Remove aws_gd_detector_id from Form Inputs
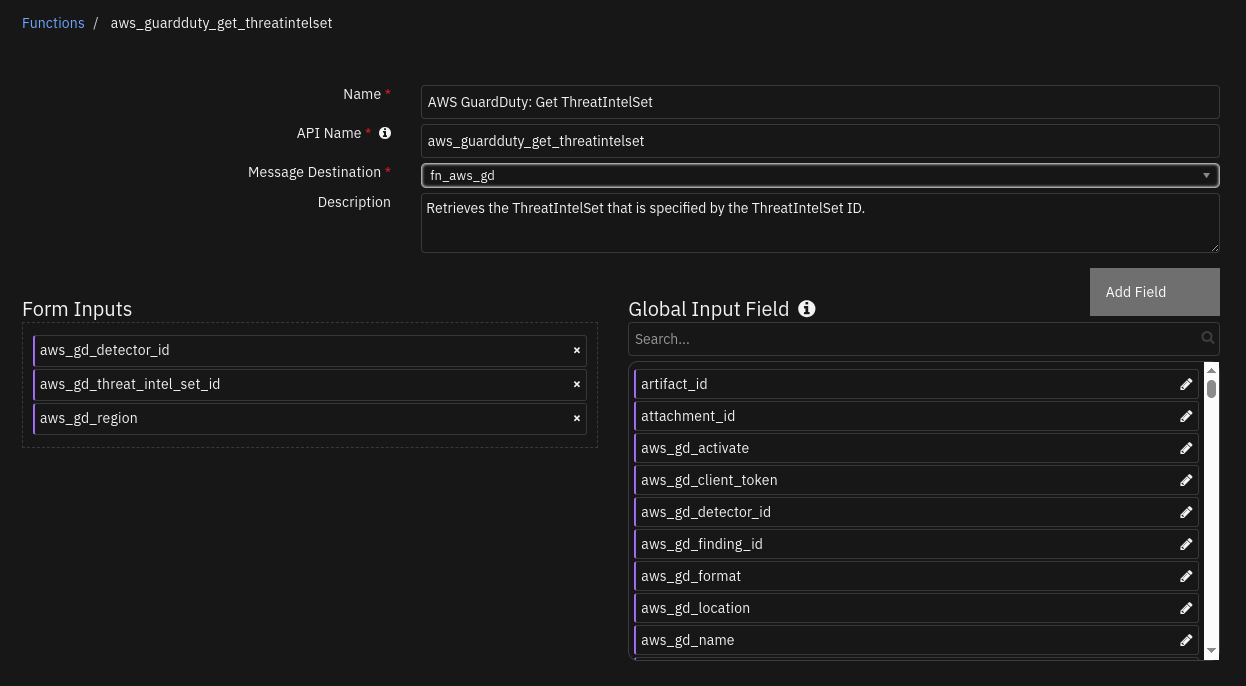 coord(577,350)
